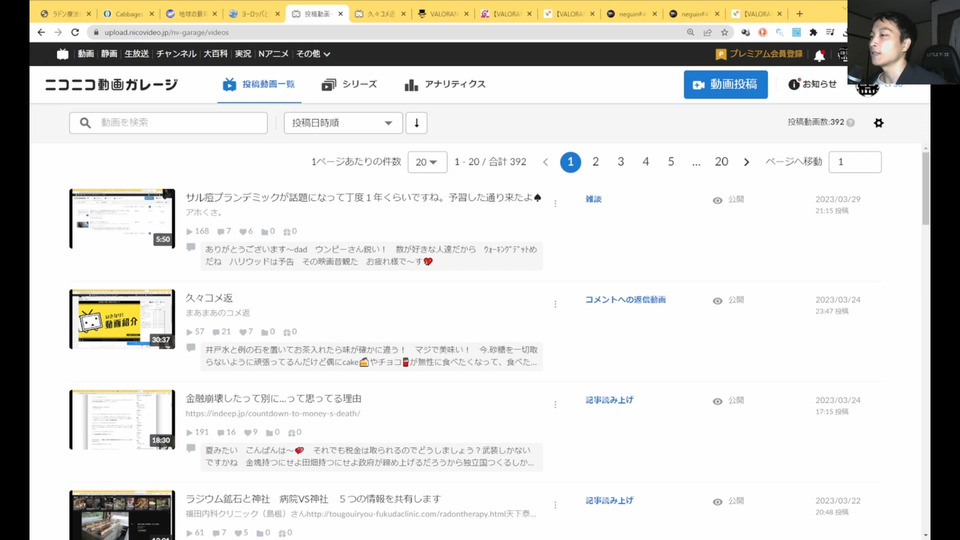Viewport: 960px width, 540px height.
Task: Open the 20 items per page dropdown
Action: (427, 162)
